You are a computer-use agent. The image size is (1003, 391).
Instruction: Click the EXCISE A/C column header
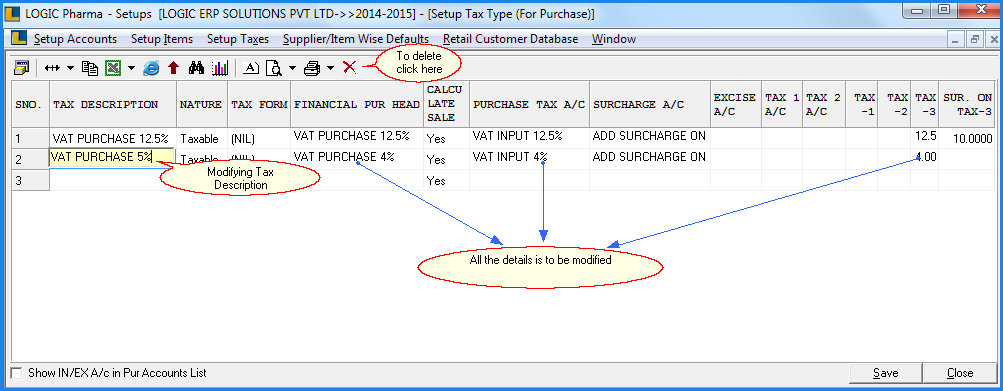pyautogui.click(x=736, y=104)
